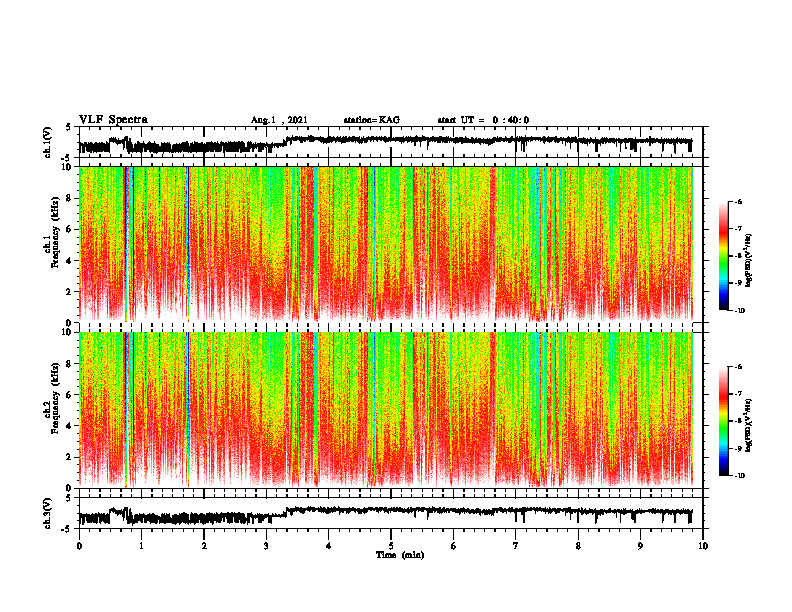Click the time-axis tick label '9'
The width and height of the screenshot is (792, 612).
pyautogui.click(x=640, y=546)
